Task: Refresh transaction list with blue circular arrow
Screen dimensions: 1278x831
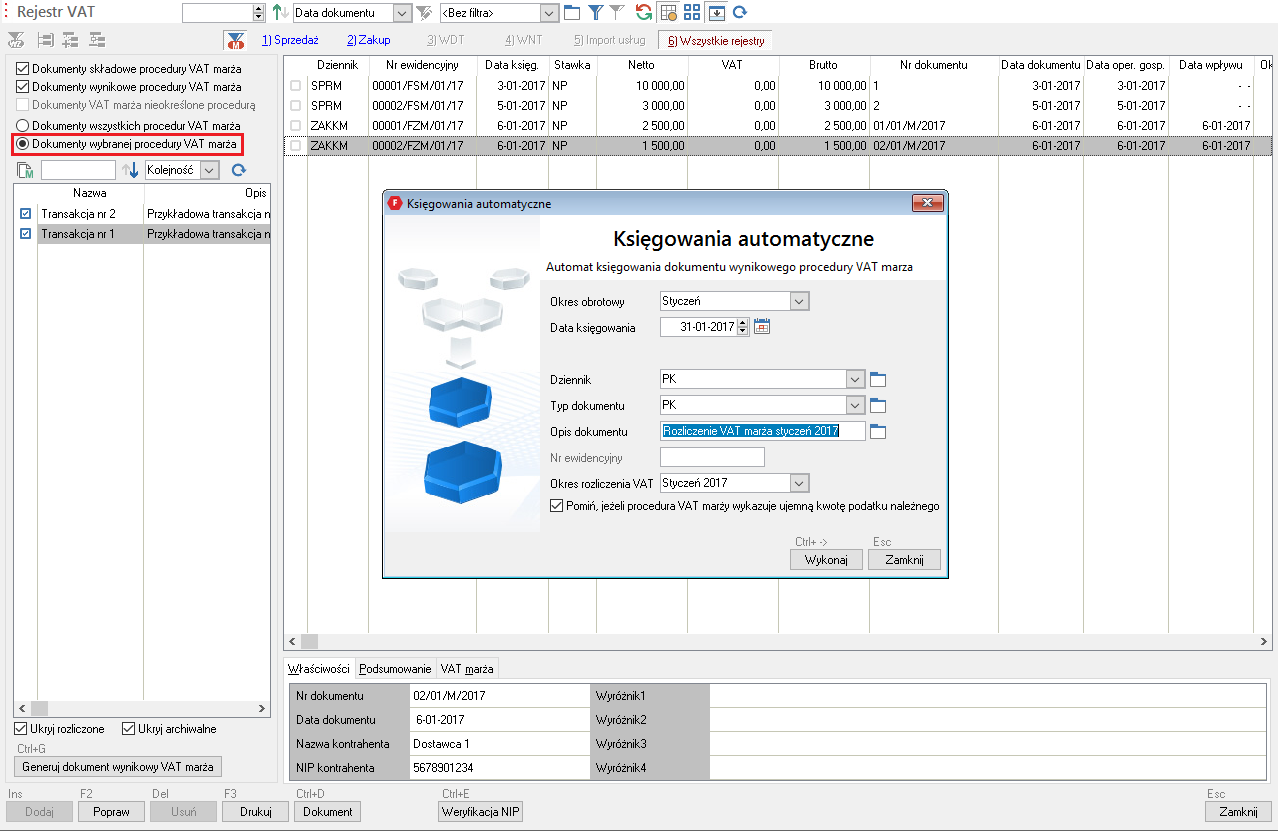Action: [239, 170]
